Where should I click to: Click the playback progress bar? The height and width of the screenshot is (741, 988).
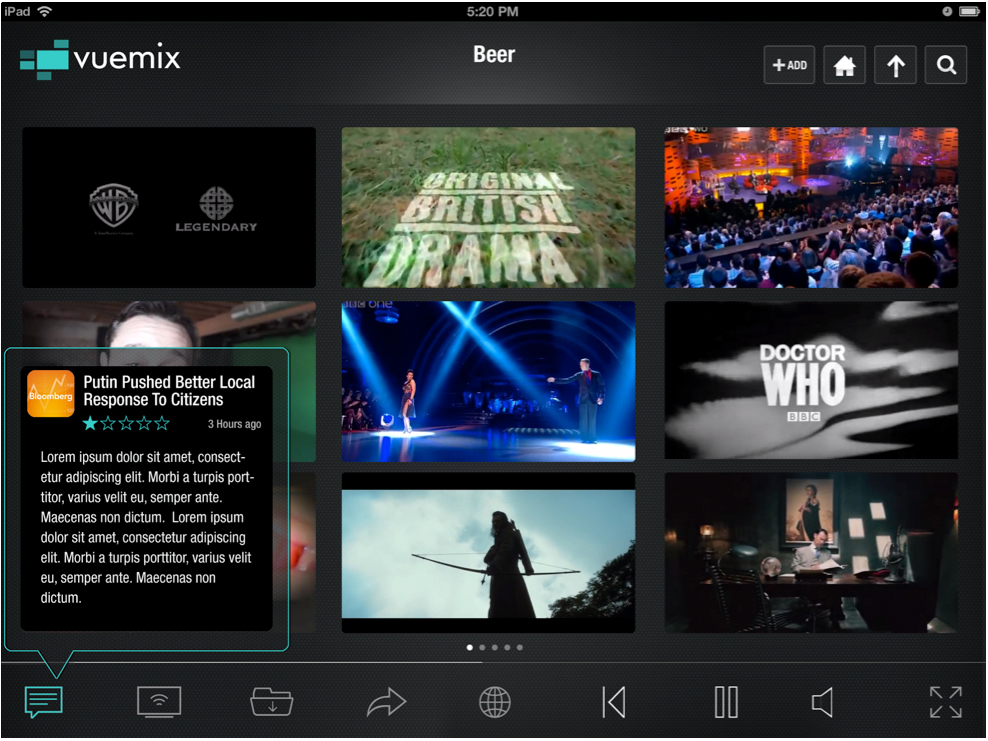[x=493, y=662]
